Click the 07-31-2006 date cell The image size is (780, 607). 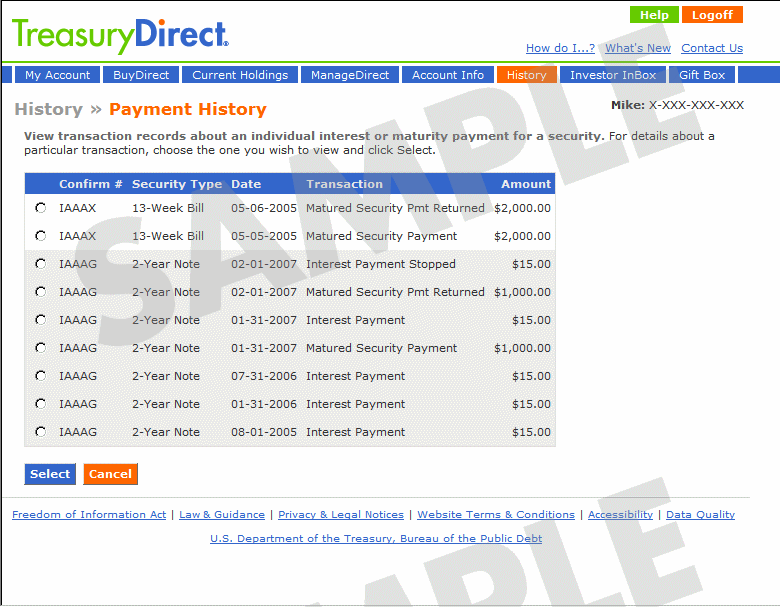264,376
